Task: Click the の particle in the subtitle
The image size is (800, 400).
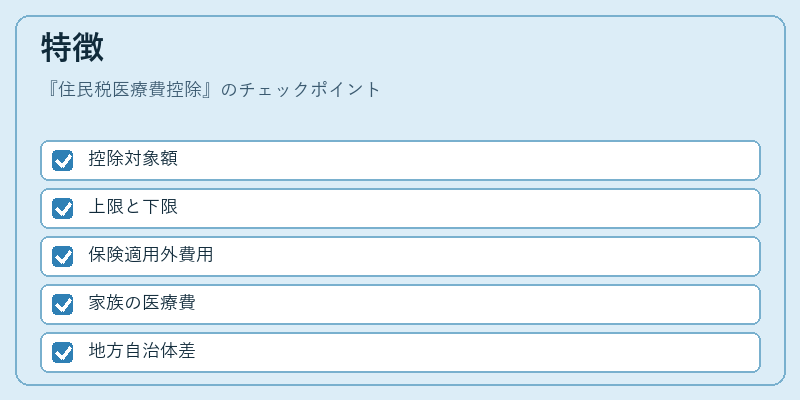Action: click(x=230, y=90)
